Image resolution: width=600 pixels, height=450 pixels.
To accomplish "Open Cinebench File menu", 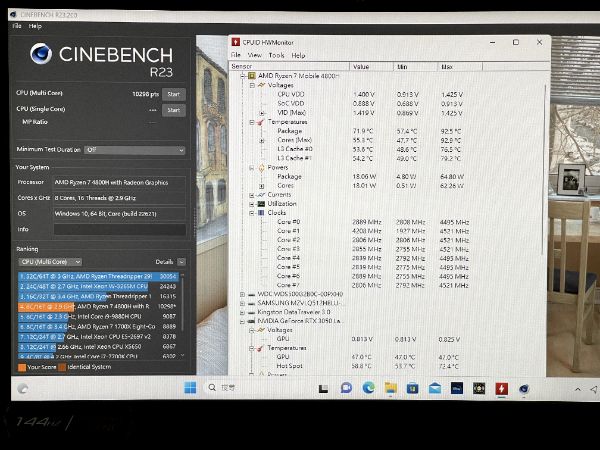I will click(x=17, y=26).
